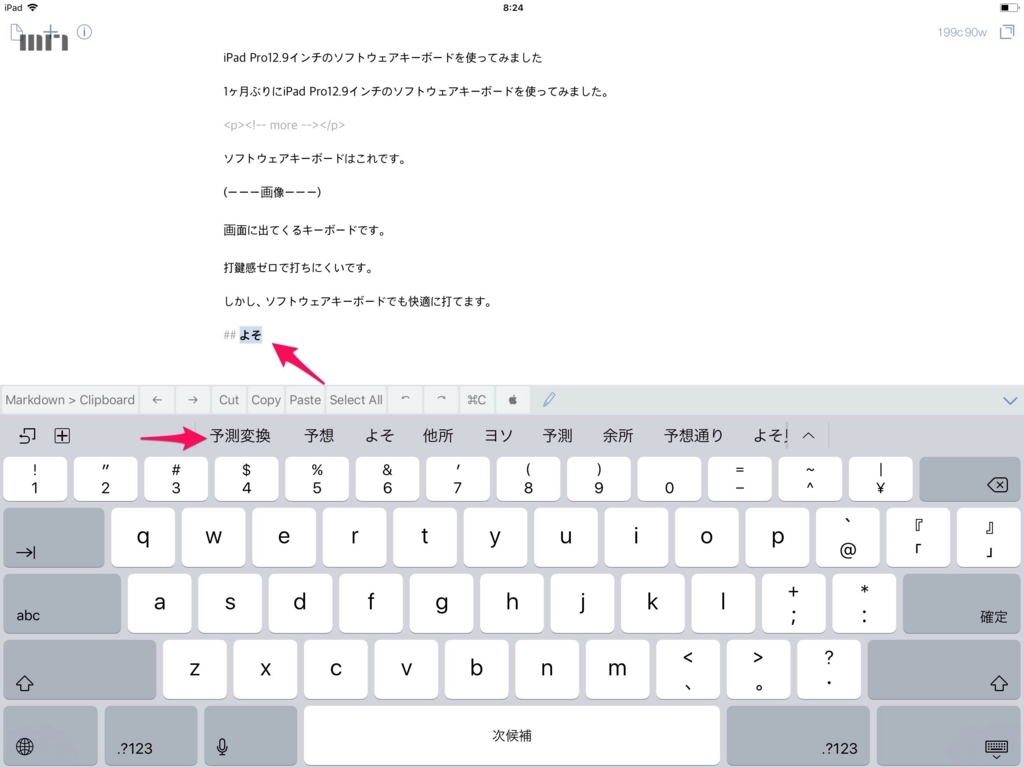
Task: Open the document list icon
Action: (x=17, y=31)
